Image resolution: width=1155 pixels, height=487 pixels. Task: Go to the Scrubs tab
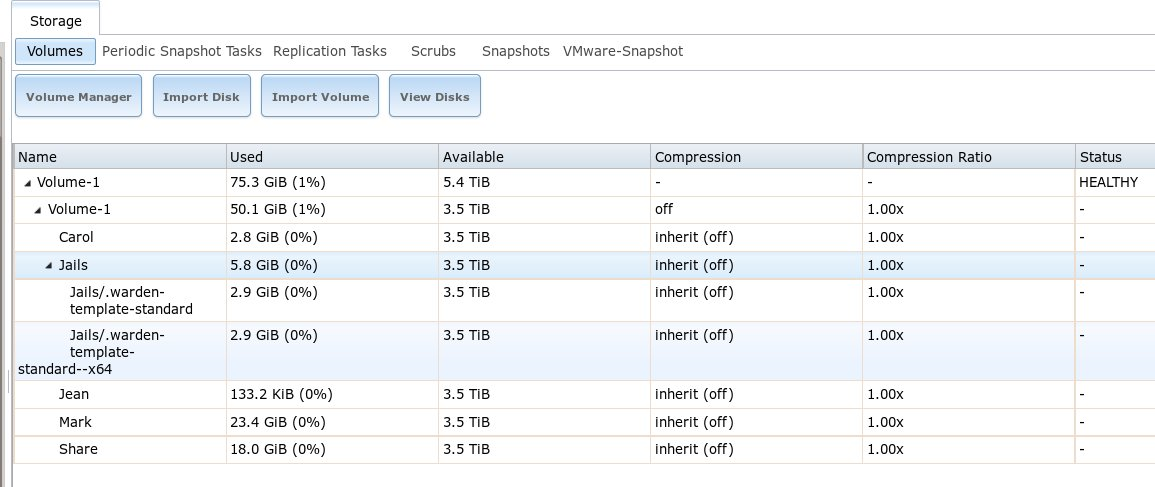[x=433, y=52]
